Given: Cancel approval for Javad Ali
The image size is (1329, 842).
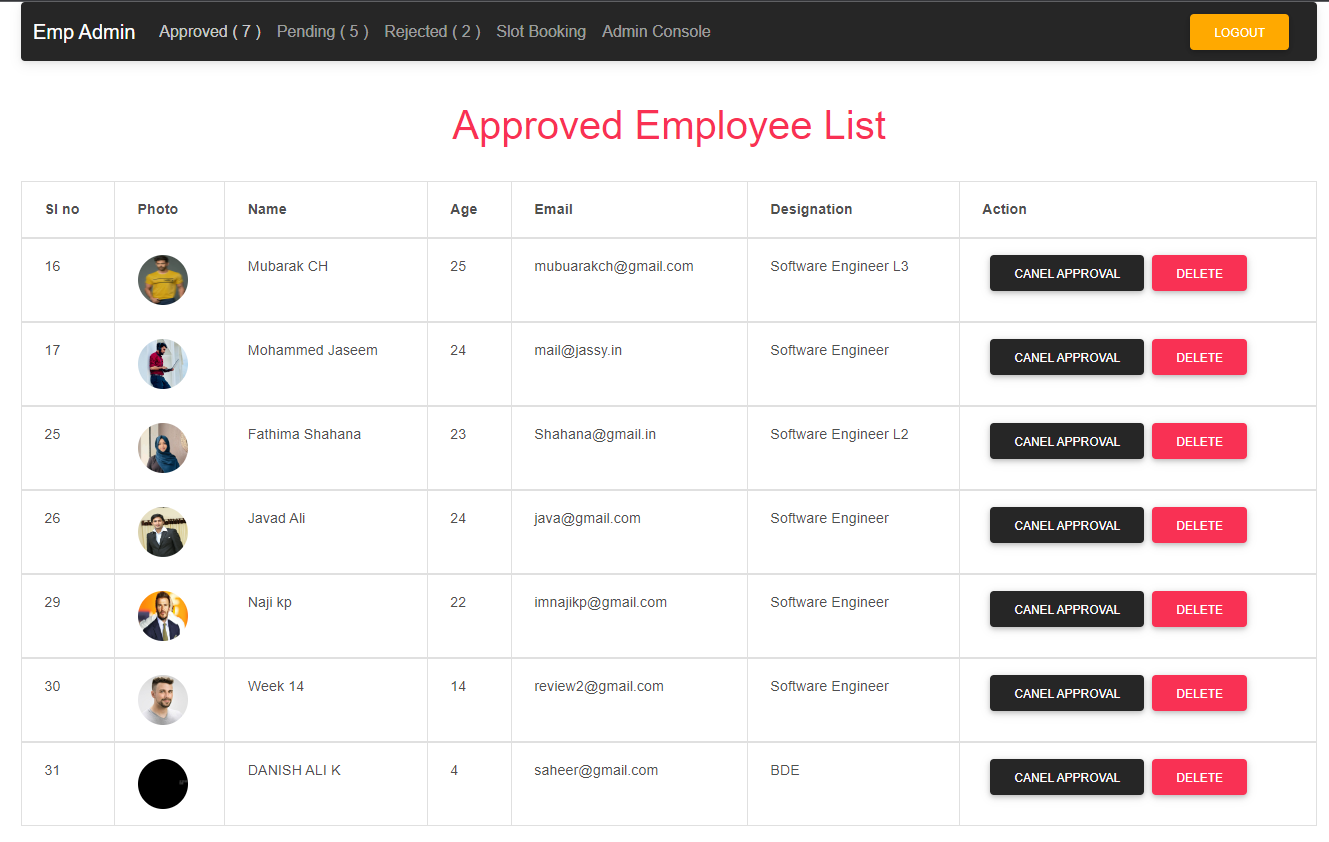Looking at the screenshot, I should tap(1066, 525).
